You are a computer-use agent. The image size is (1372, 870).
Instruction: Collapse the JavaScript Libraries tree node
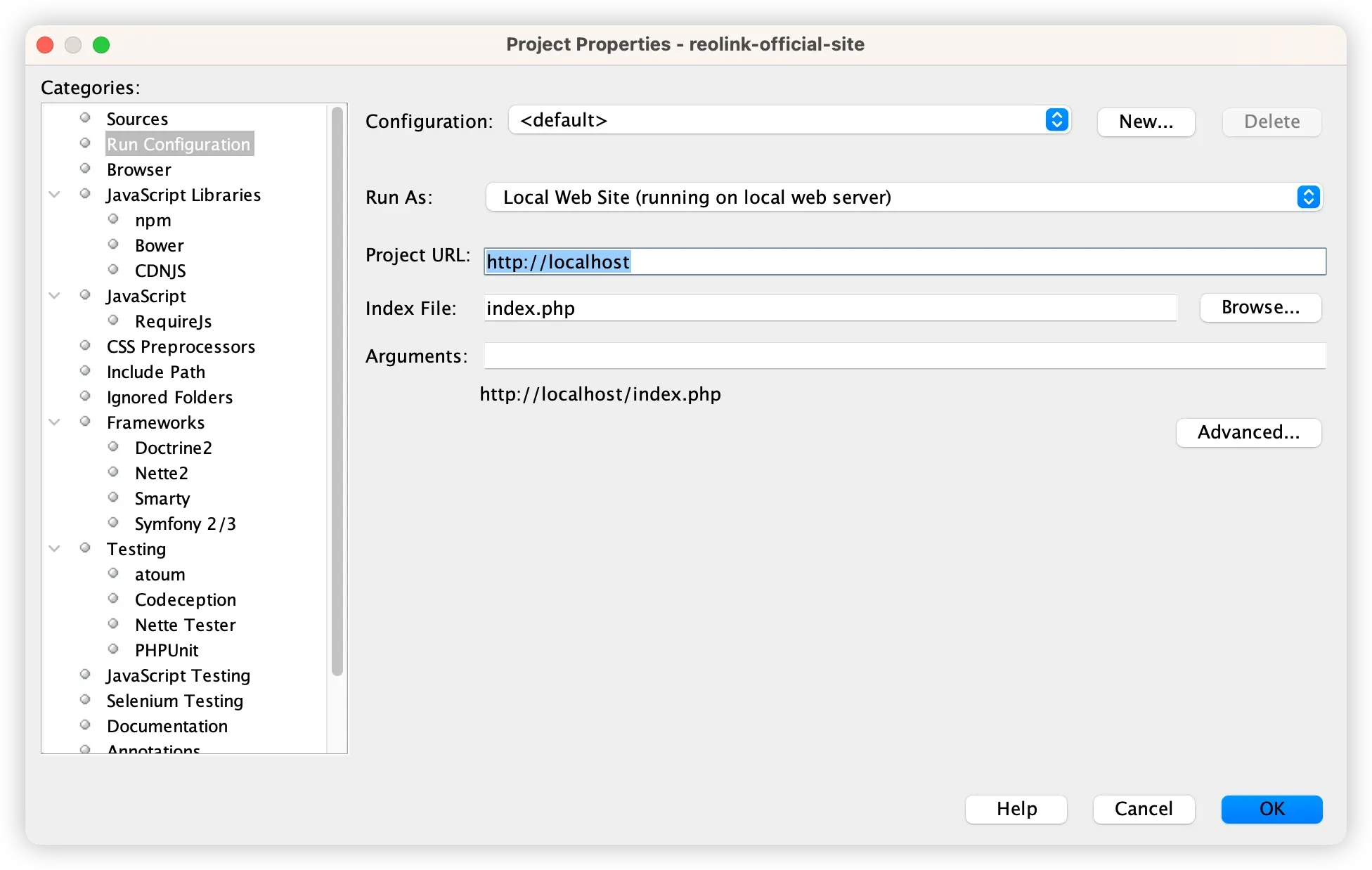[x=54, y=195]
